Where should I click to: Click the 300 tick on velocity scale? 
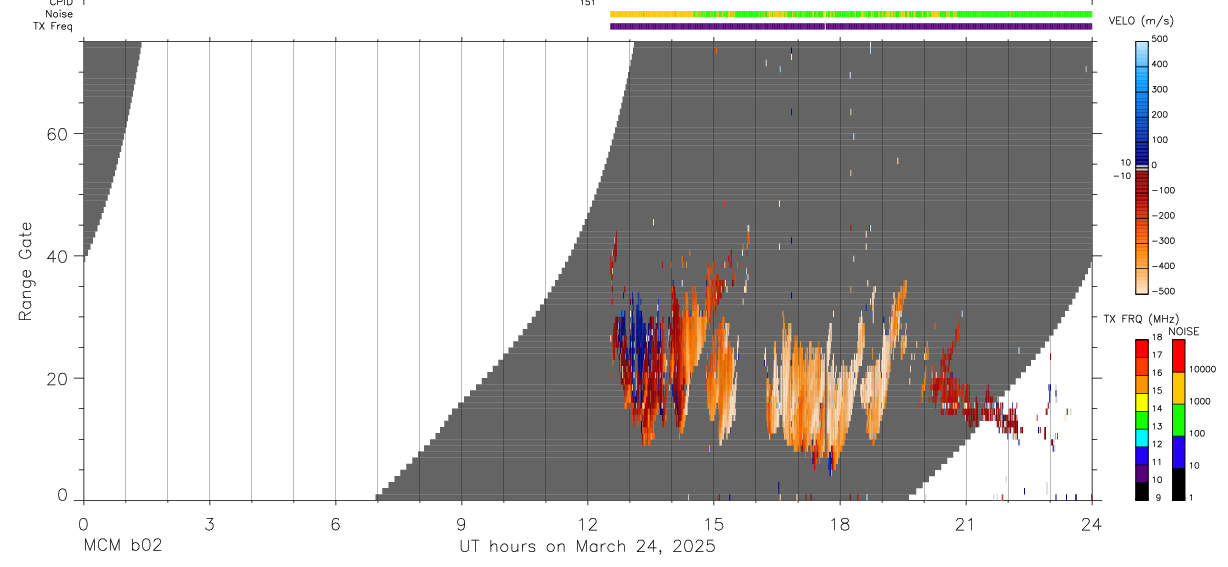click(x=1161, y=90)
